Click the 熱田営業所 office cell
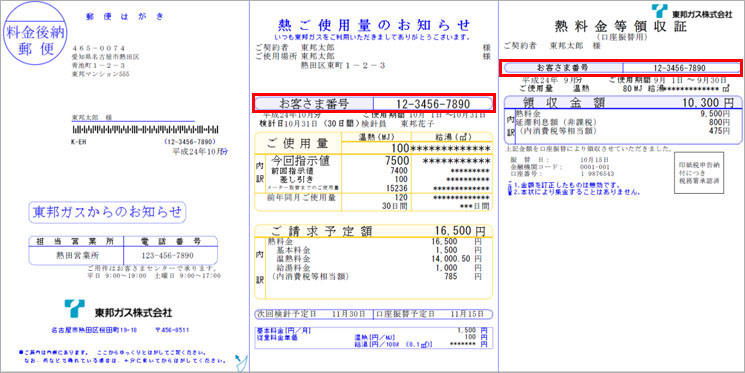Screen dimensions: 745x373 tap(76, 255)
